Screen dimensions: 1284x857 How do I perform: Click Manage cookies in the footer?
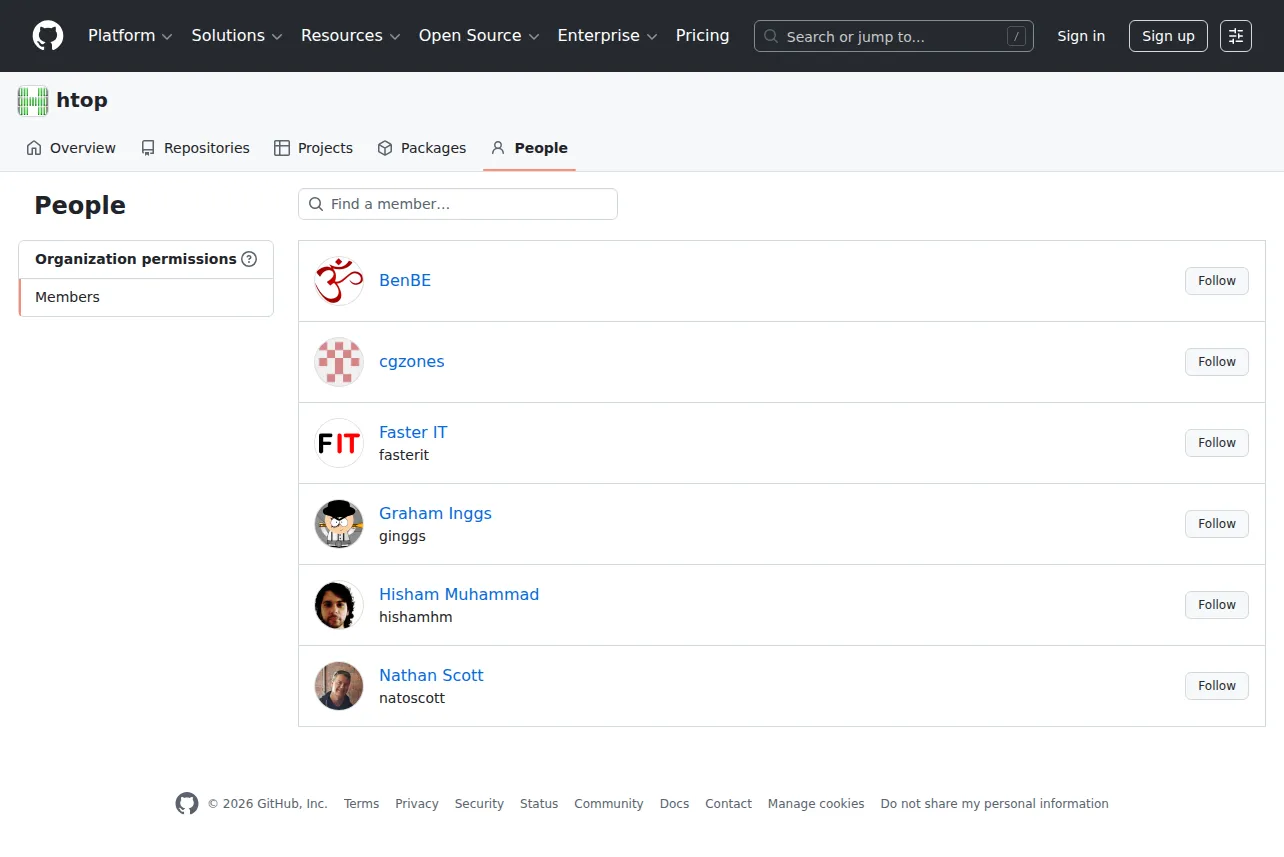click(816, 804)
